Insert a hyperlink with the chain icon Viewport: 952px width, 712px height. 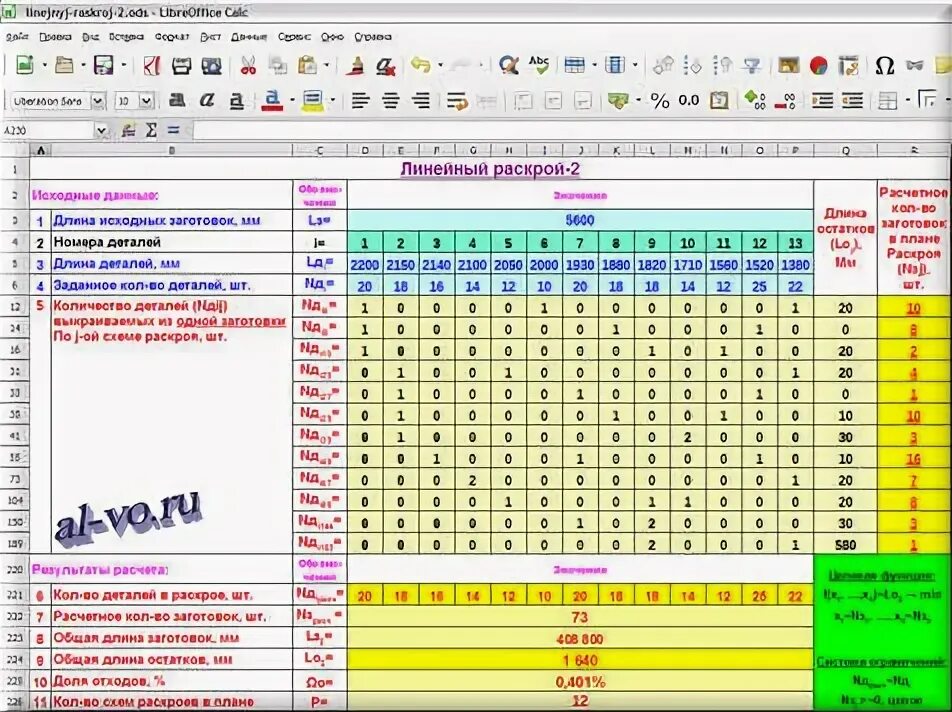click(915, 66)
